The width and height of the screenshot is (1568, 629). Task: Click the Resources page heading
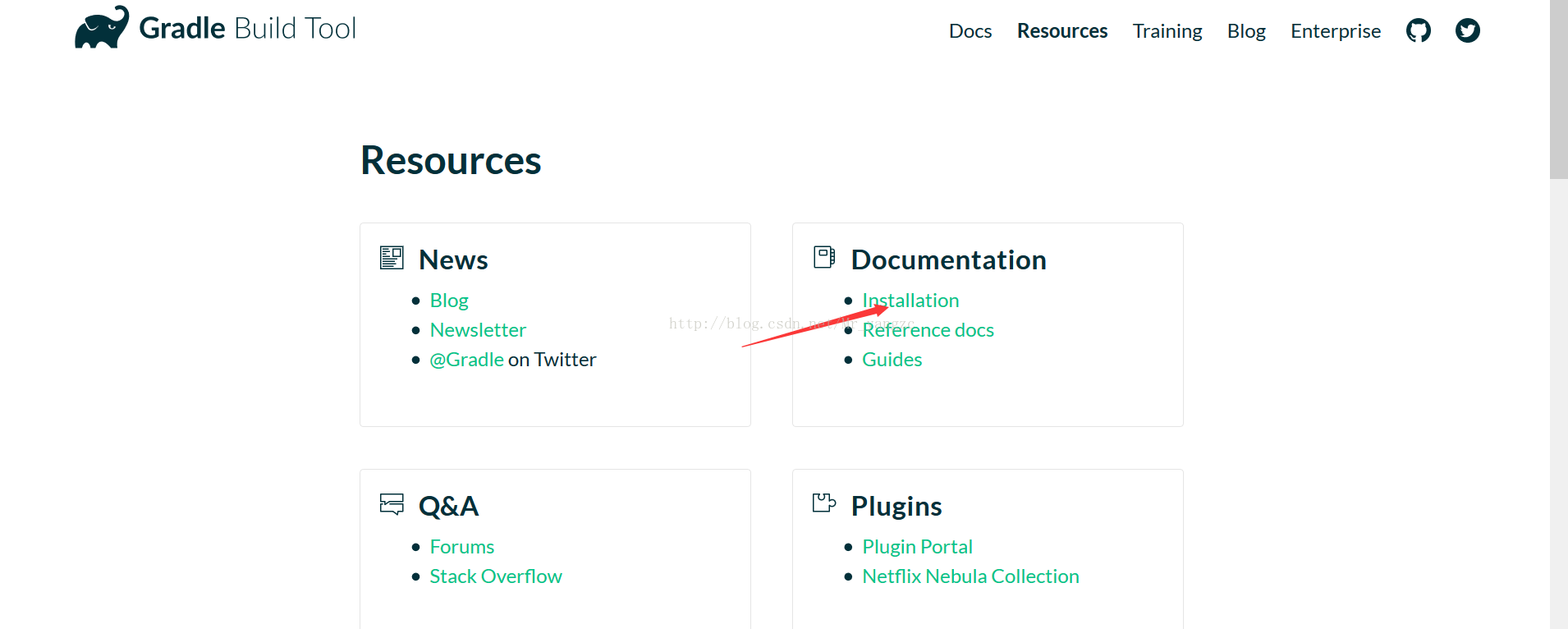(451, 160)
